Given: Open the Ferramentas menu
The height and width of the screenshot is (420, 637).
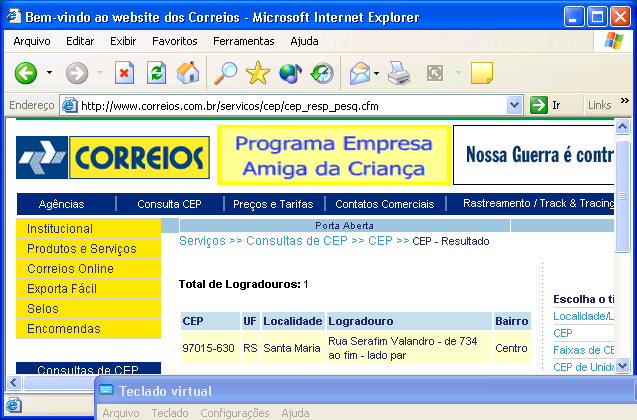Looking at the screenshot, I should point(243,41).
